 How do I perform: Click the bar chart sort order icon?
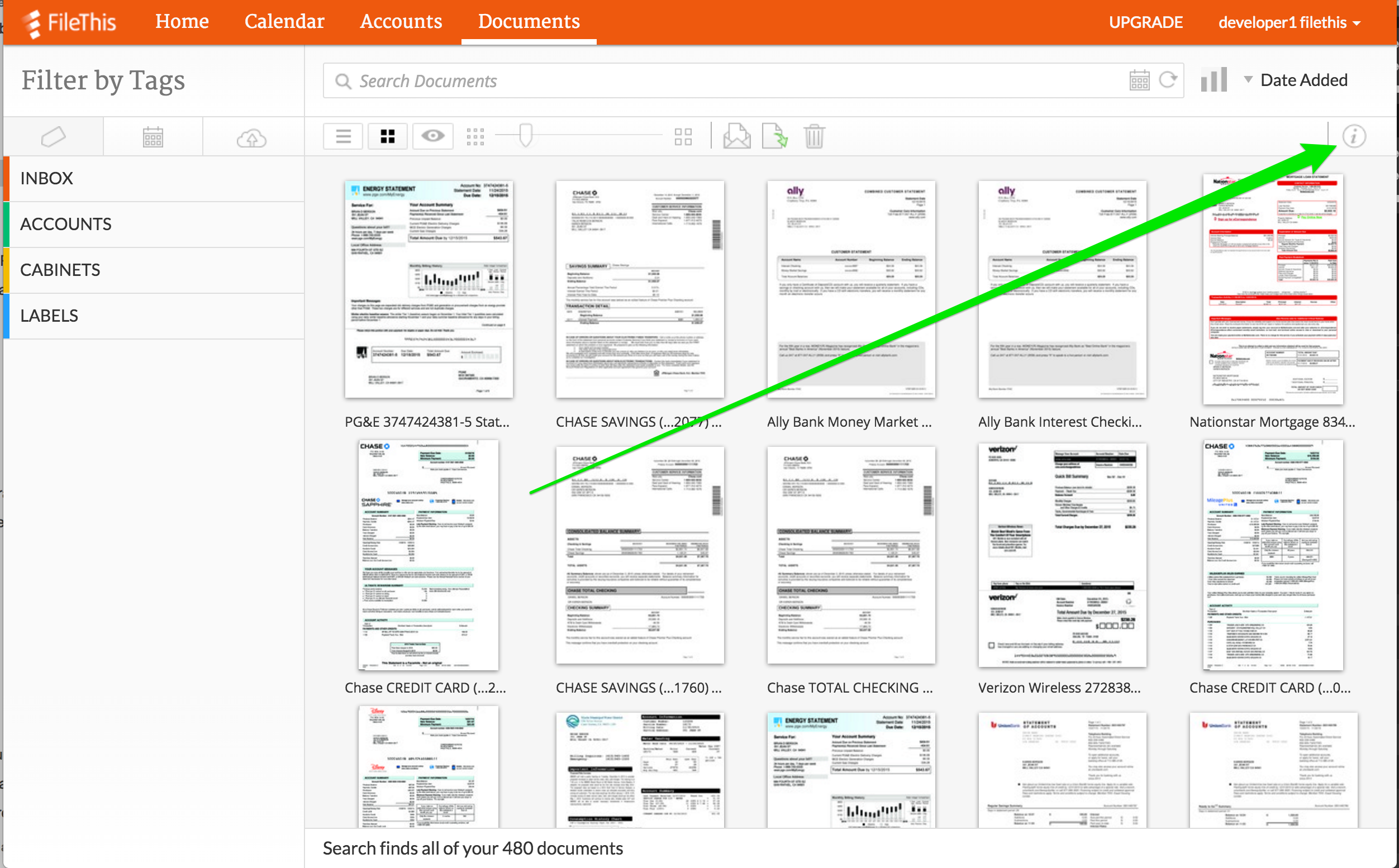tap(1213, 80)
